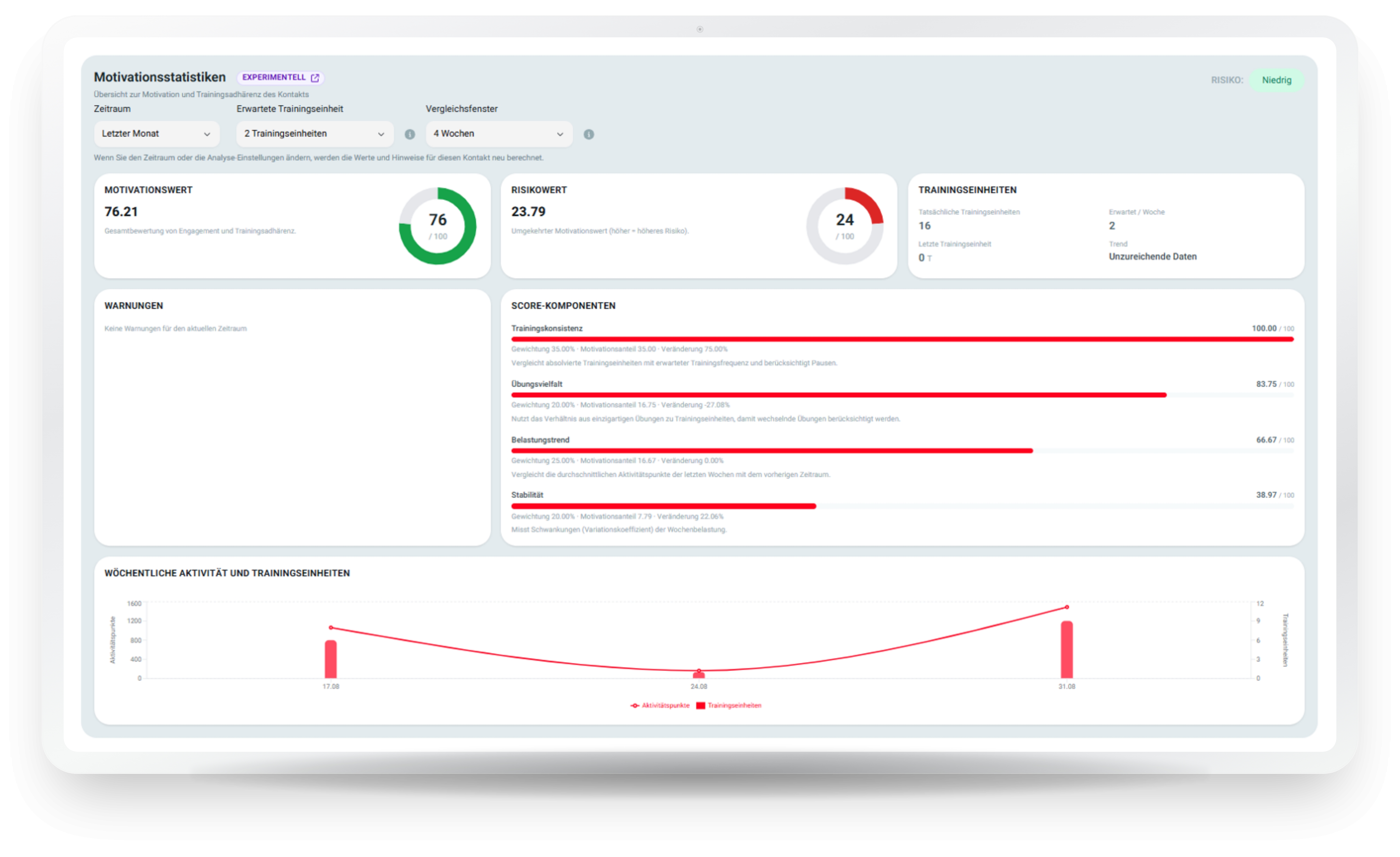The width and height of the screenshot is (1400, 857).
Task: Click info icon beside Erwartete Trainingseinheit
Action: (x=410, y=134)
